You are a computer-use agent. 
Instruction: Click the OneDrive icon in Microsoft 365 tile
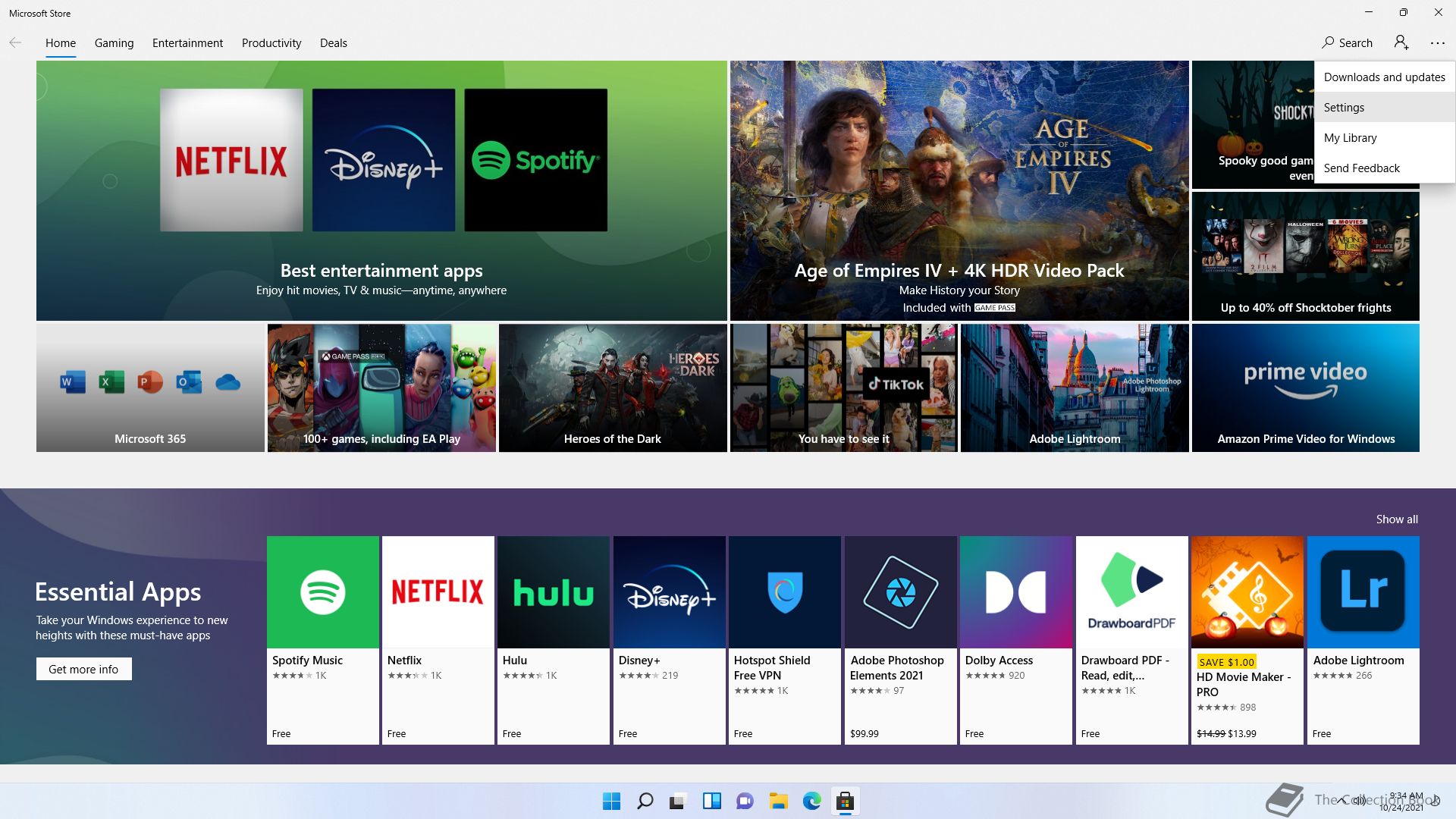point(227,382)
